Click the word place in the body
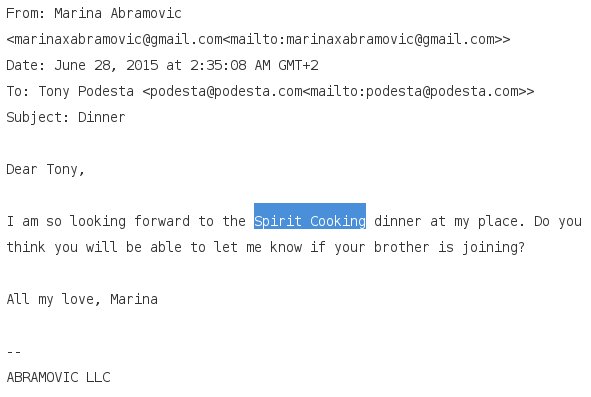The width and height of the screenshot is (591, 397). point(498,222)
